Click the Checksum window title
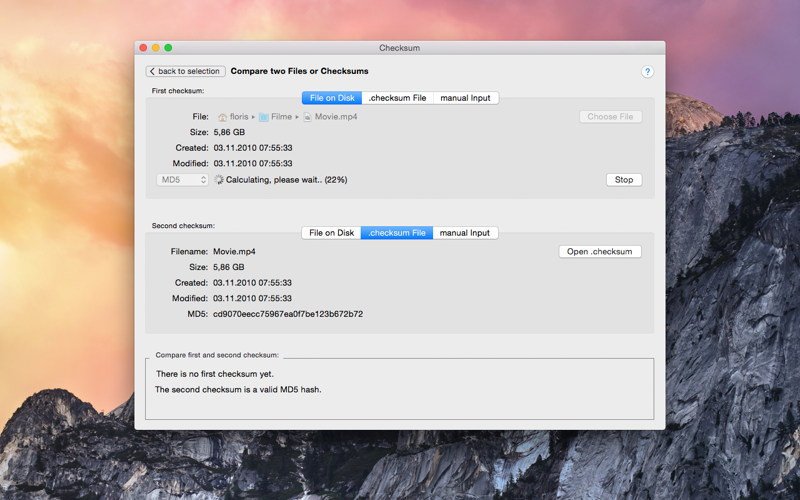800x500 pixels. 399,48
